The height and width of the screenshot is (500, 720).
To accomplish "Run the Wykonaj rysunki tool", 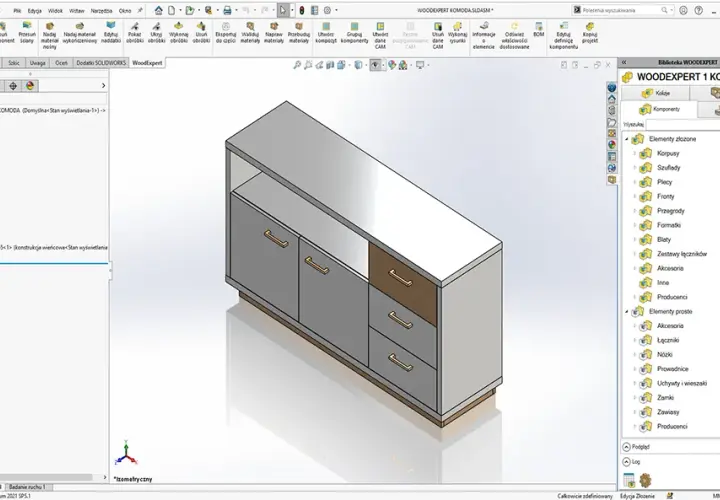I will pyautogui.click(x=457, y=32).
